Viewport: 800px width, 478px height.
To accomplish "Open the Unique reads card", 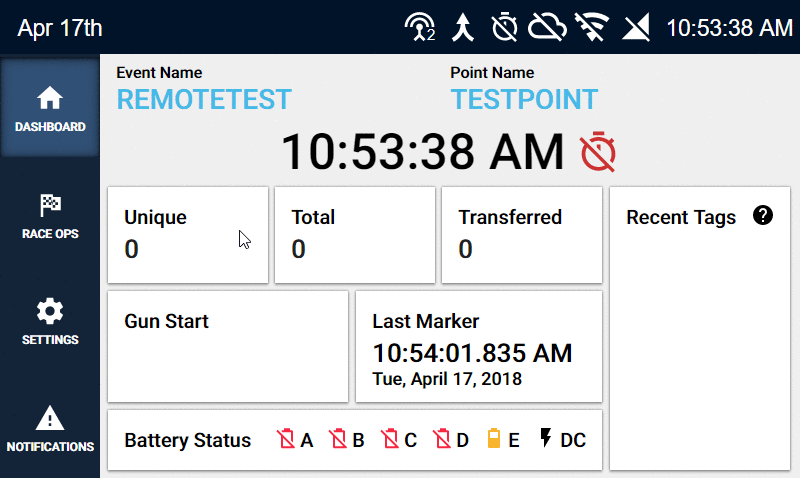I will point(188,235).
